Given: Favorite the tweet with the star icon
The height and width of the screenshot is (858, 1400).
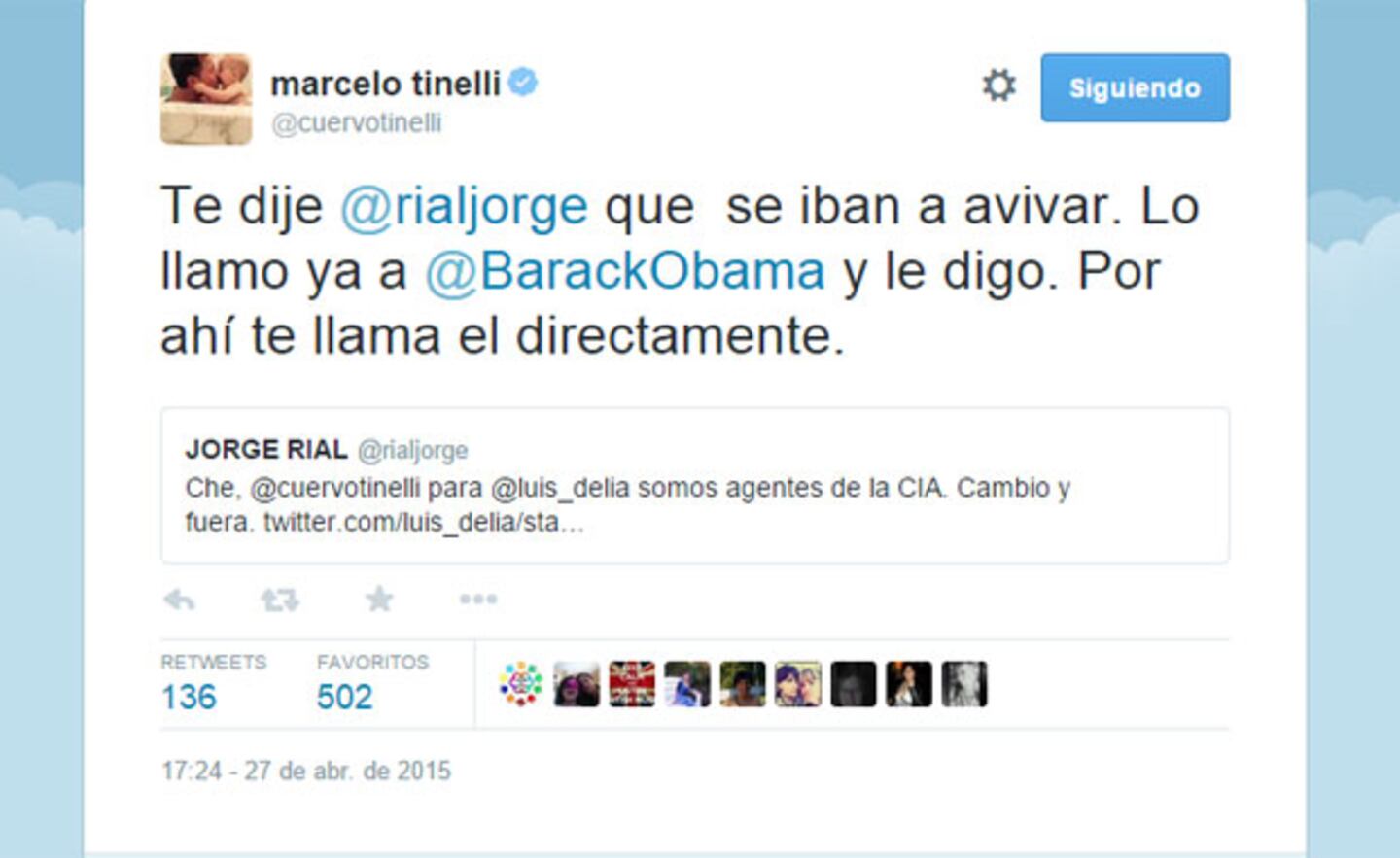Looking at the screenshot, I should click(379, 599).
